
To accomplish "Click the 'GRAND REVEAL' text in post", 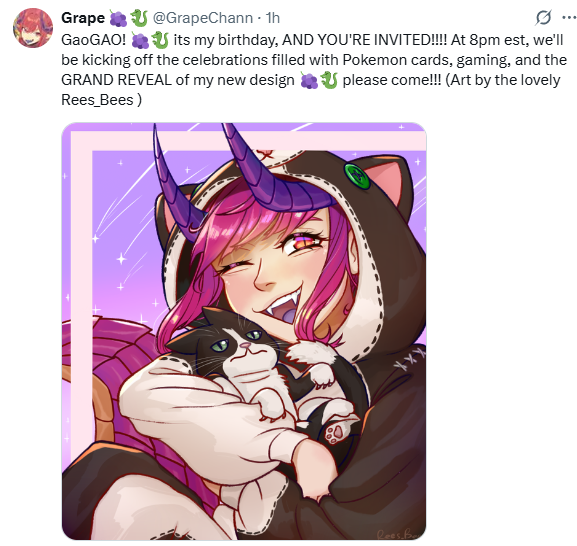I will tap(117, 80).
